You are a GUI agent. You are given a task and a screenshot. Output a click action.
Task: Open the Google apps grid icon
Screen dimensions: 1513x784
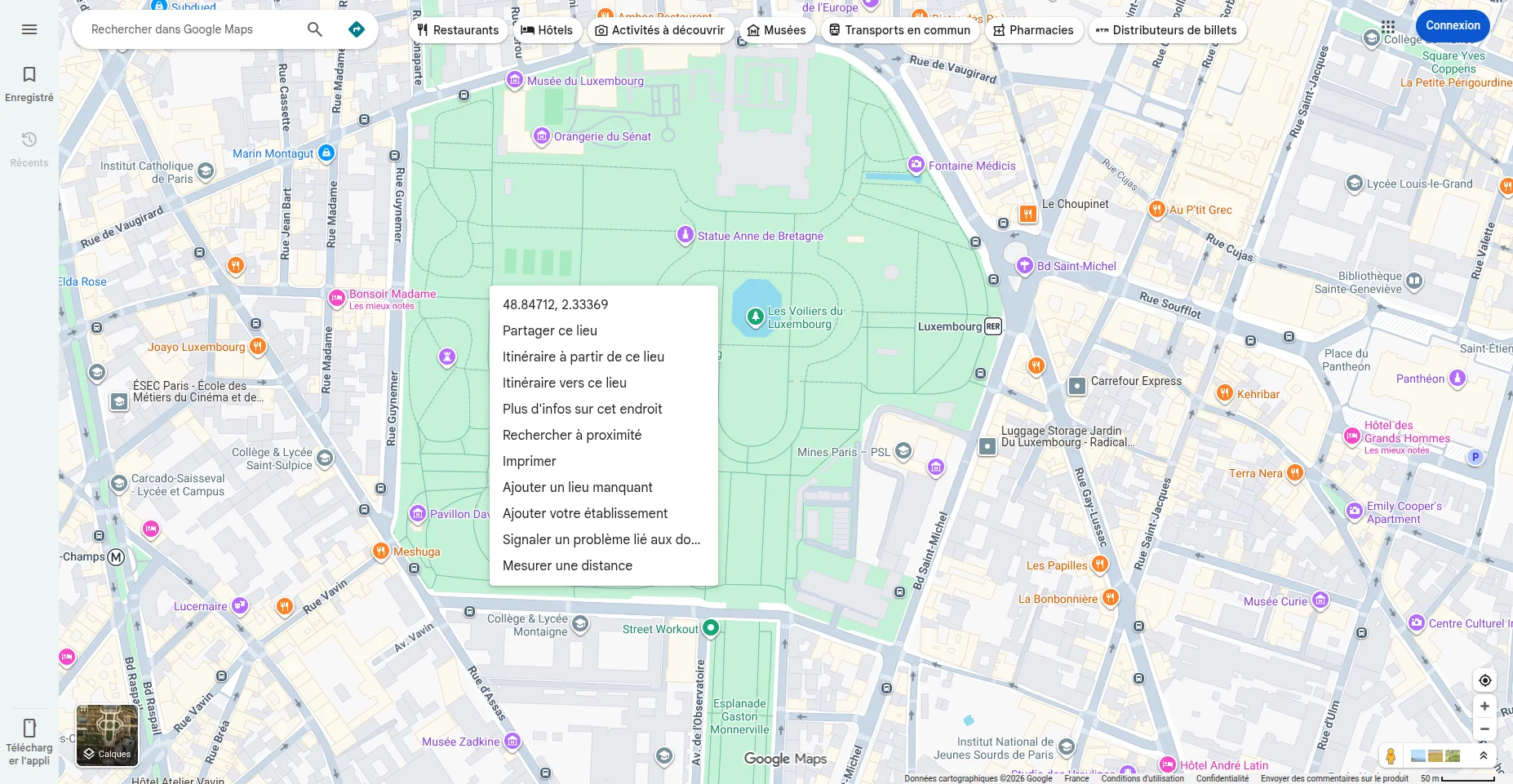tap(1388, 27)
